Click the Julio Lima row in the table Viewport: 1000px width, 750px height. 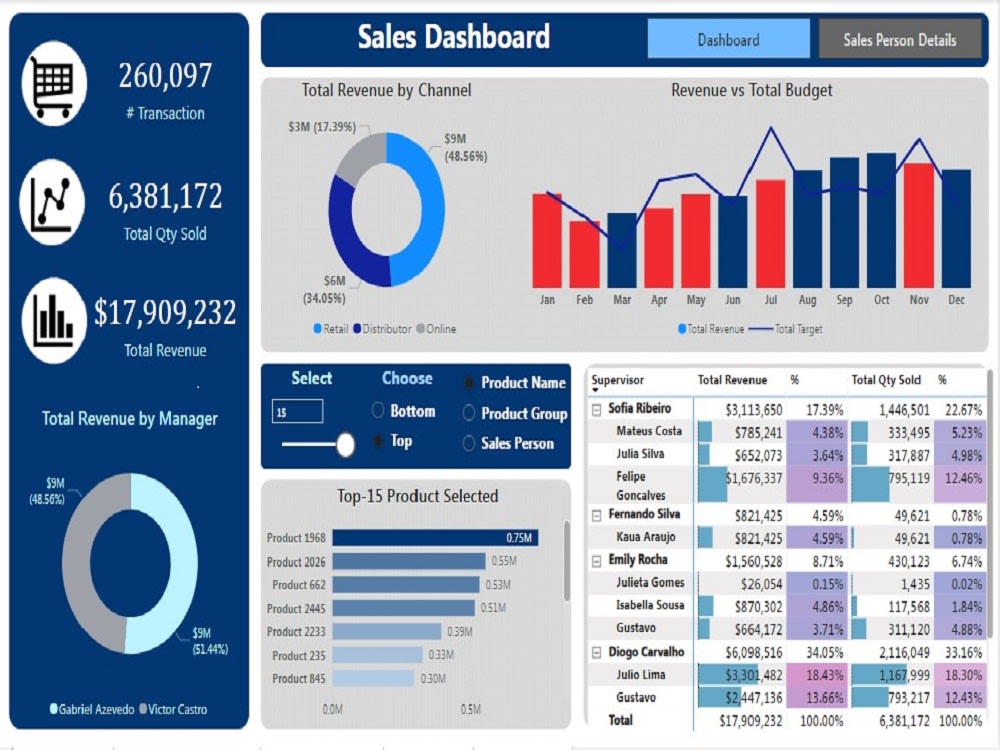[x=641, y=674]
